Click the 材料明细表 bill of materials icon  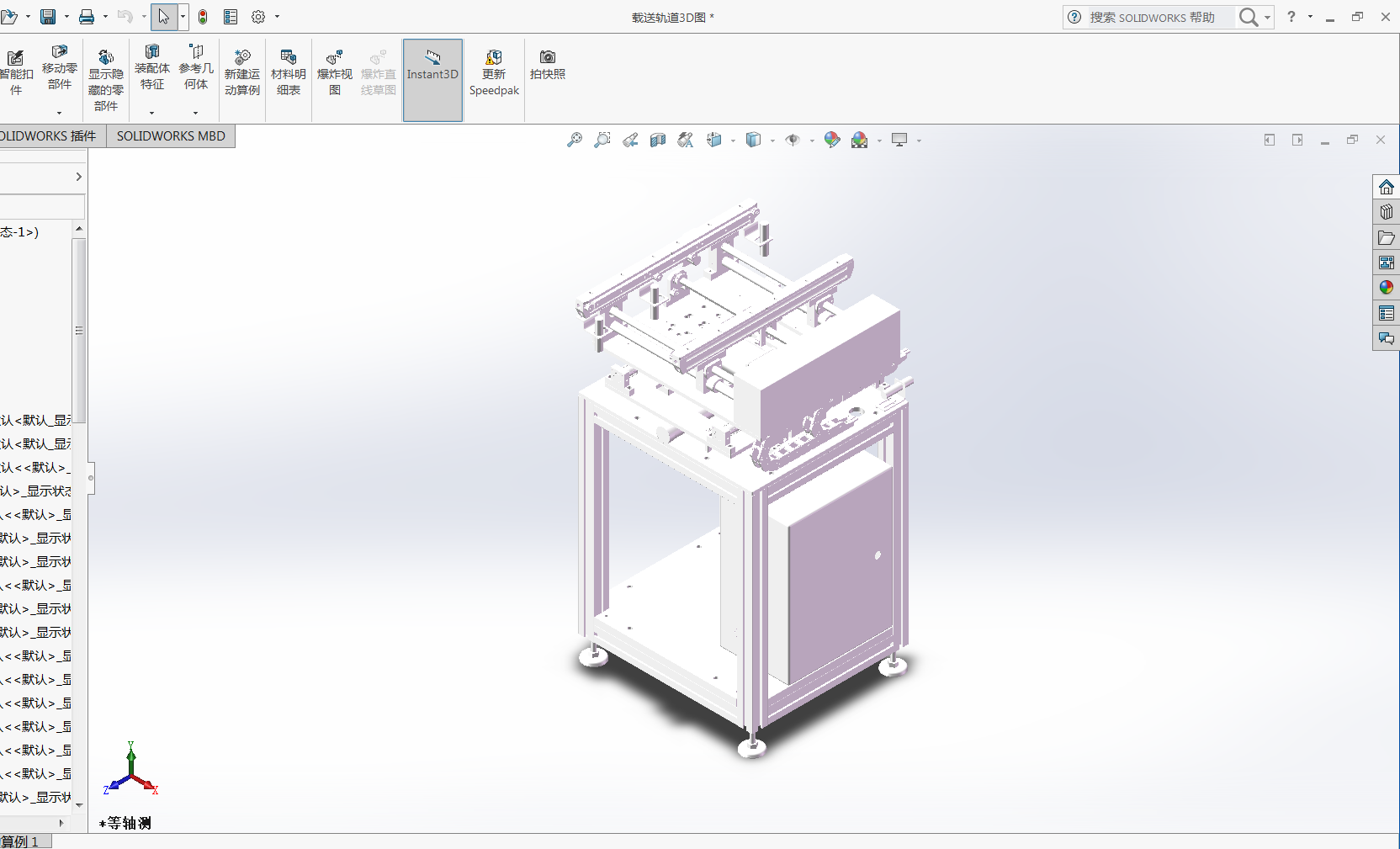(x=288, y=72)
